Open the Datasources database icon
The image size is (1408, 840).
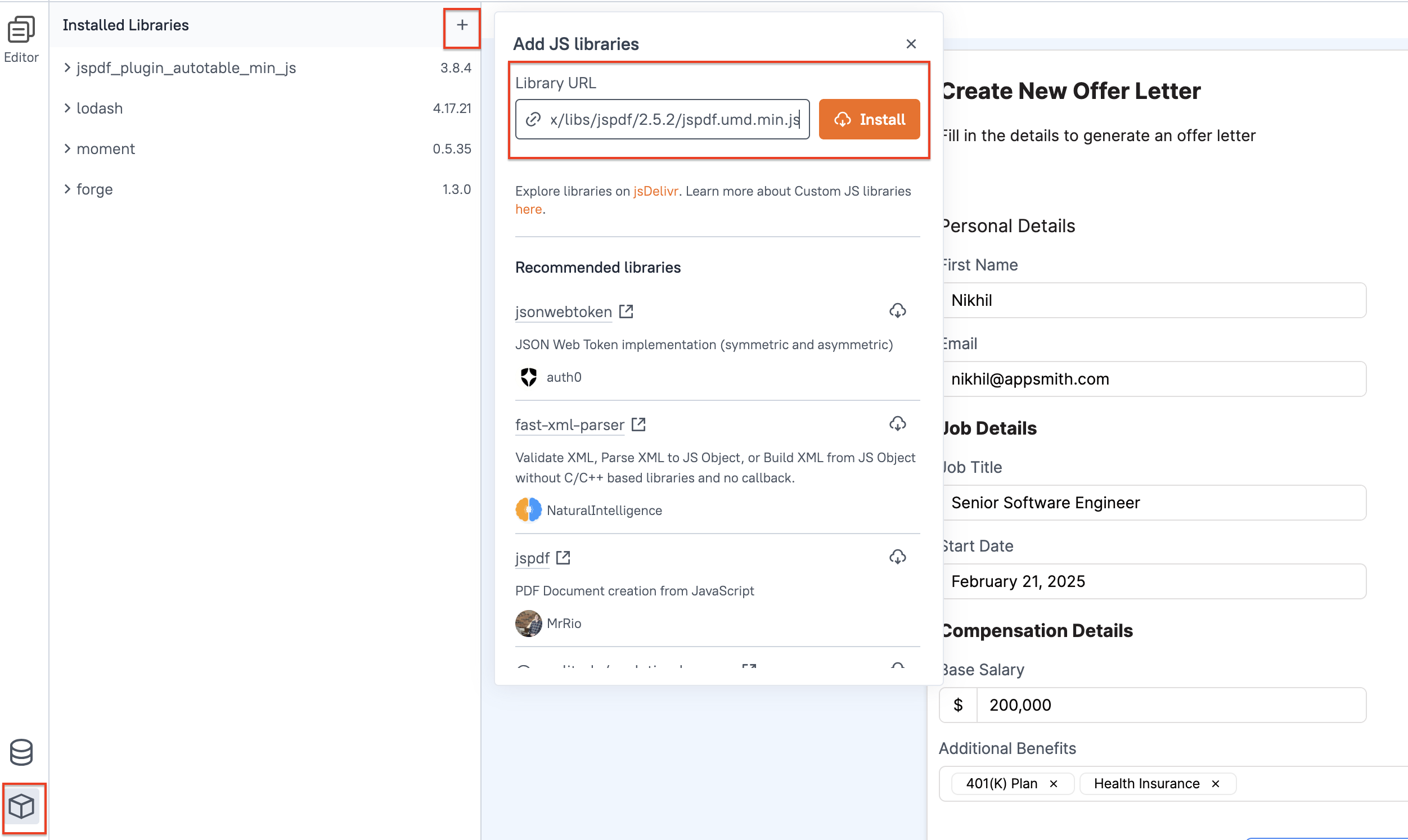(x=21, y=752)
